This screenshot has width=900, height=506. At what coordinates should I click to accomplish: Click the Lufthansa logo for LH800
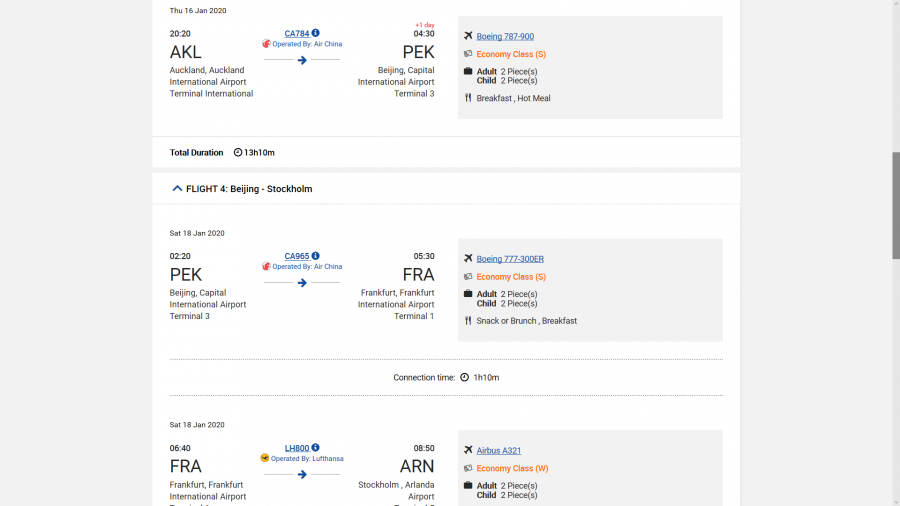pyautogui.click(x=265, y=458)
